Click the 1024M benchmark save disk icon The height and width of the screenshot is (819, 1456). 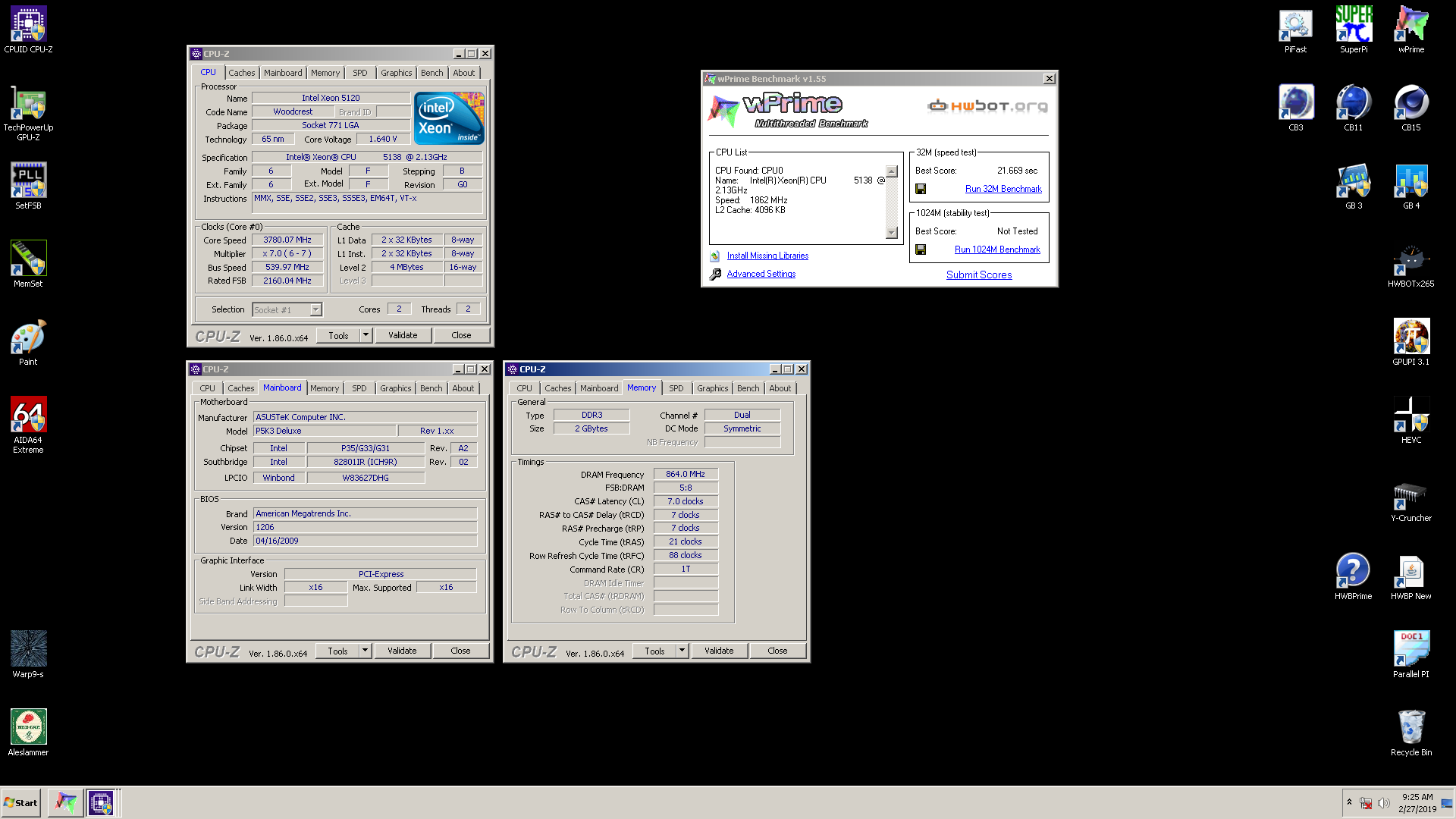pyautogui.click(x=921, y=249)
